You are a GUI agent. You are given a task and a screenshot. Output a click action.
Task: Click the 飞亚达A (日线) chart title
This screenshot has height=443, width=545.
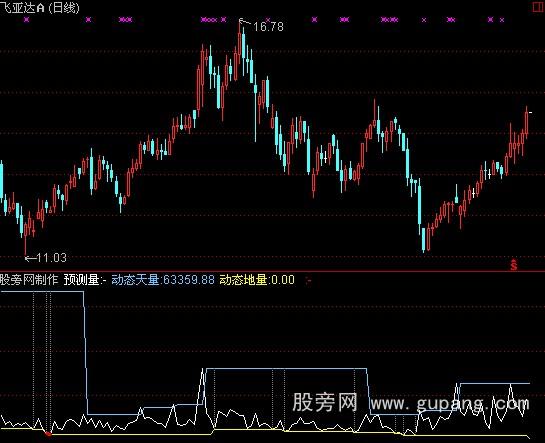coord(40,8)
